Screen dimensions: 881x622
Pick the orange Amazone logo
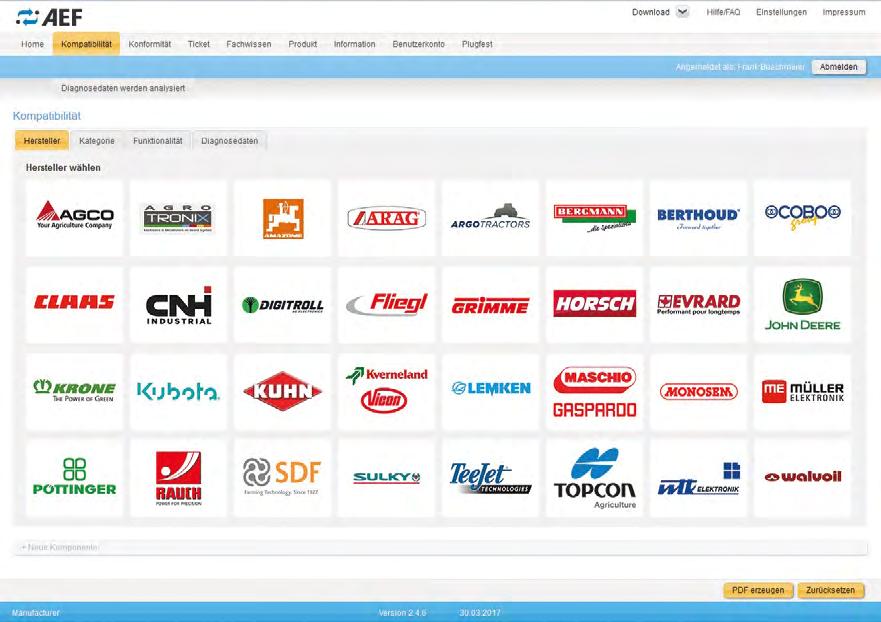[283, 218]
